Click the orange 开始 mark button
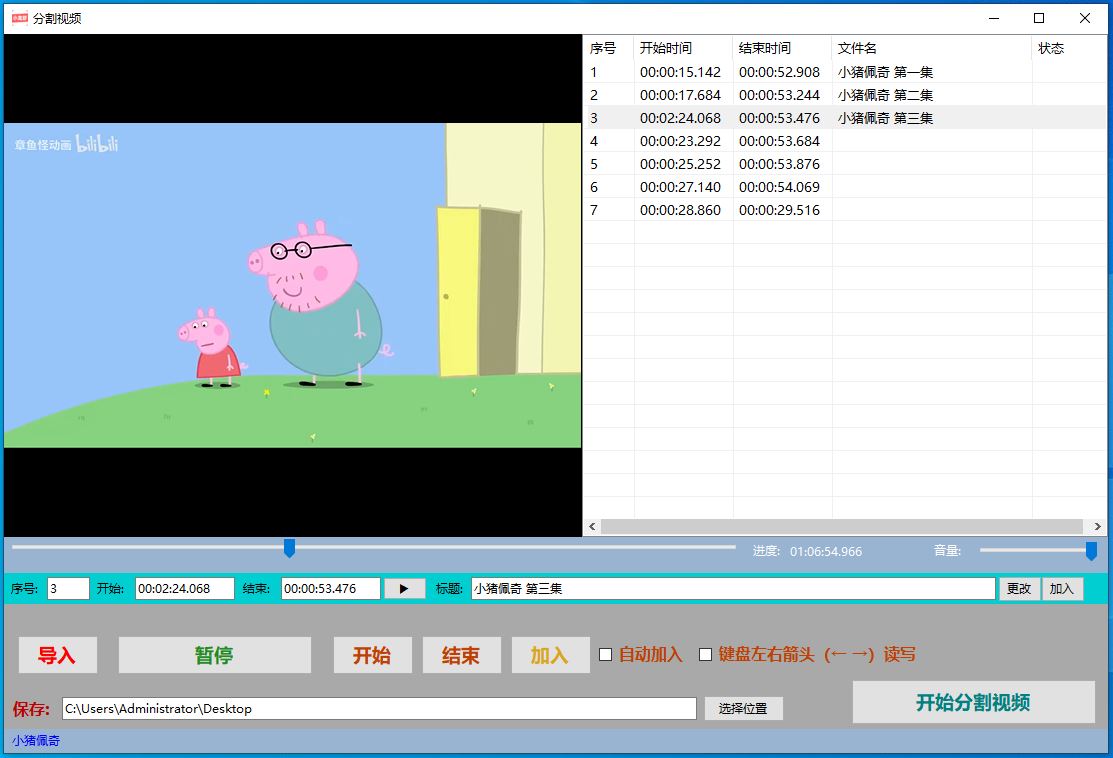Viewport: 1113px width, 758px height. (x=371, y=655)
